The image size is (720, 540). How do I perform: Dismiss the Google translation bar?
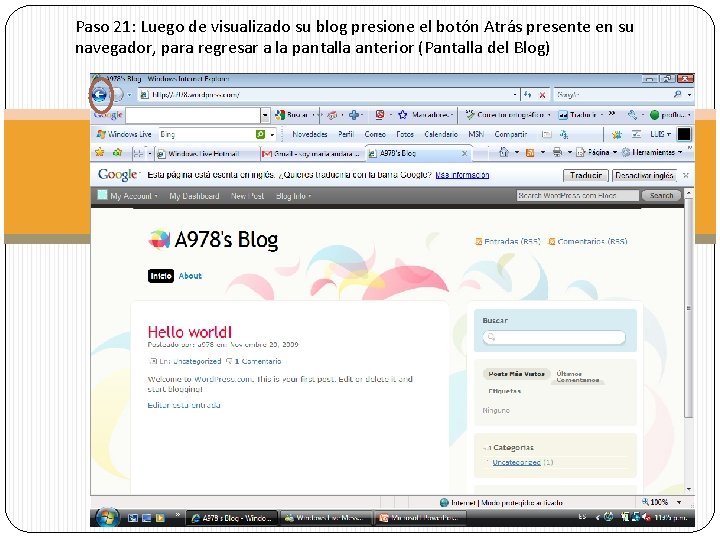(x=686, y=175)
